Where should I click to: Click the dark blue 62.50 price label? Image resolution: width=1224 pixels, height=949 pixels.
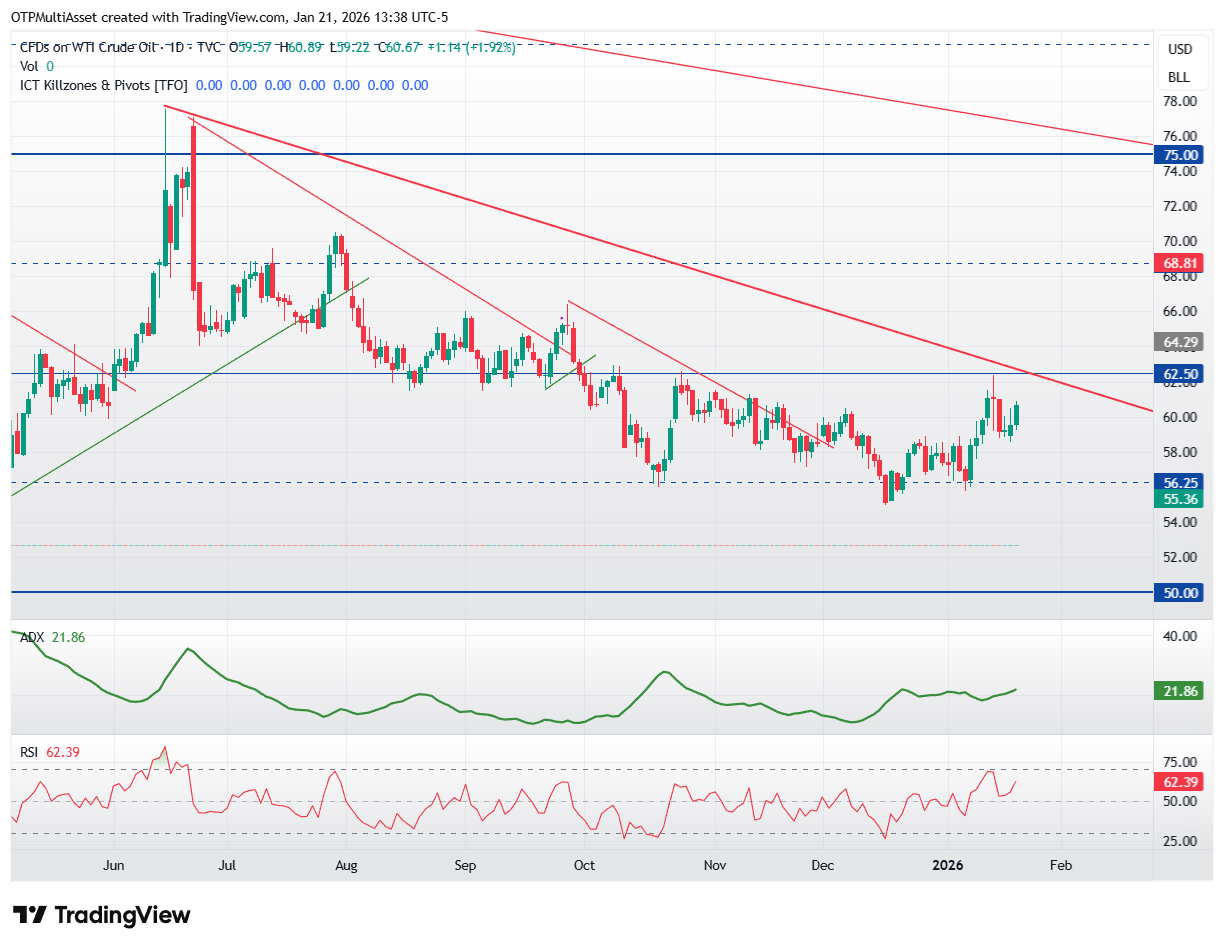(1180, 374)
